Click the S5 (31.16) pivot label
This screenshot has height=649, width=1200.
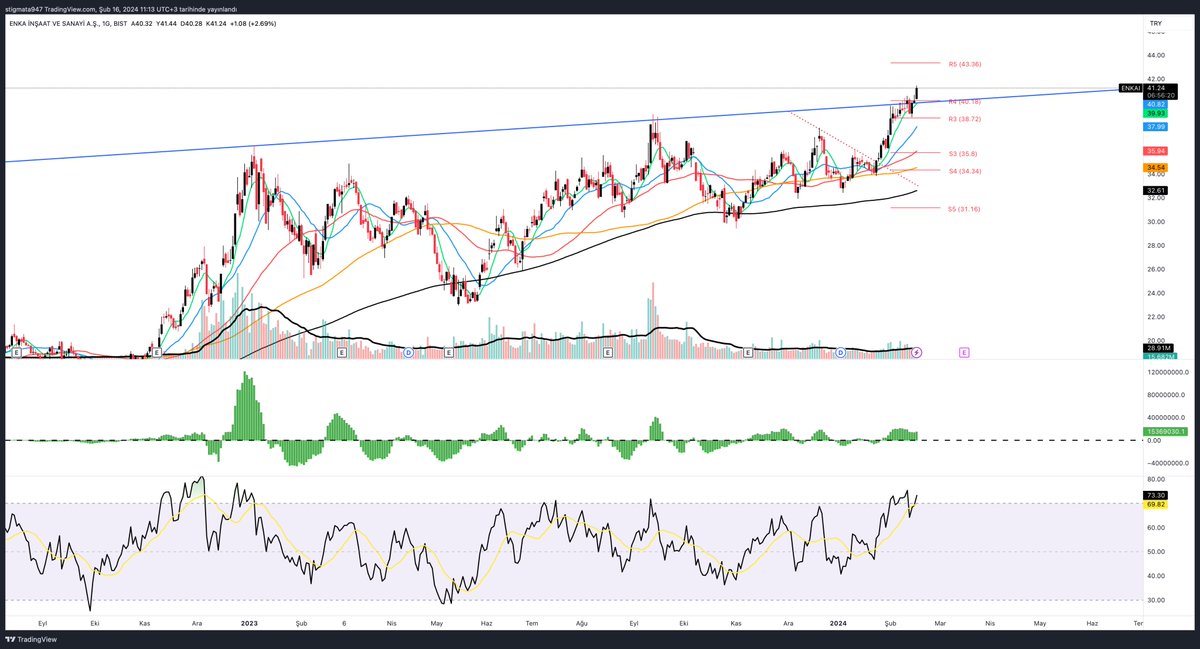pyautogui.click(x=965, y=209)
